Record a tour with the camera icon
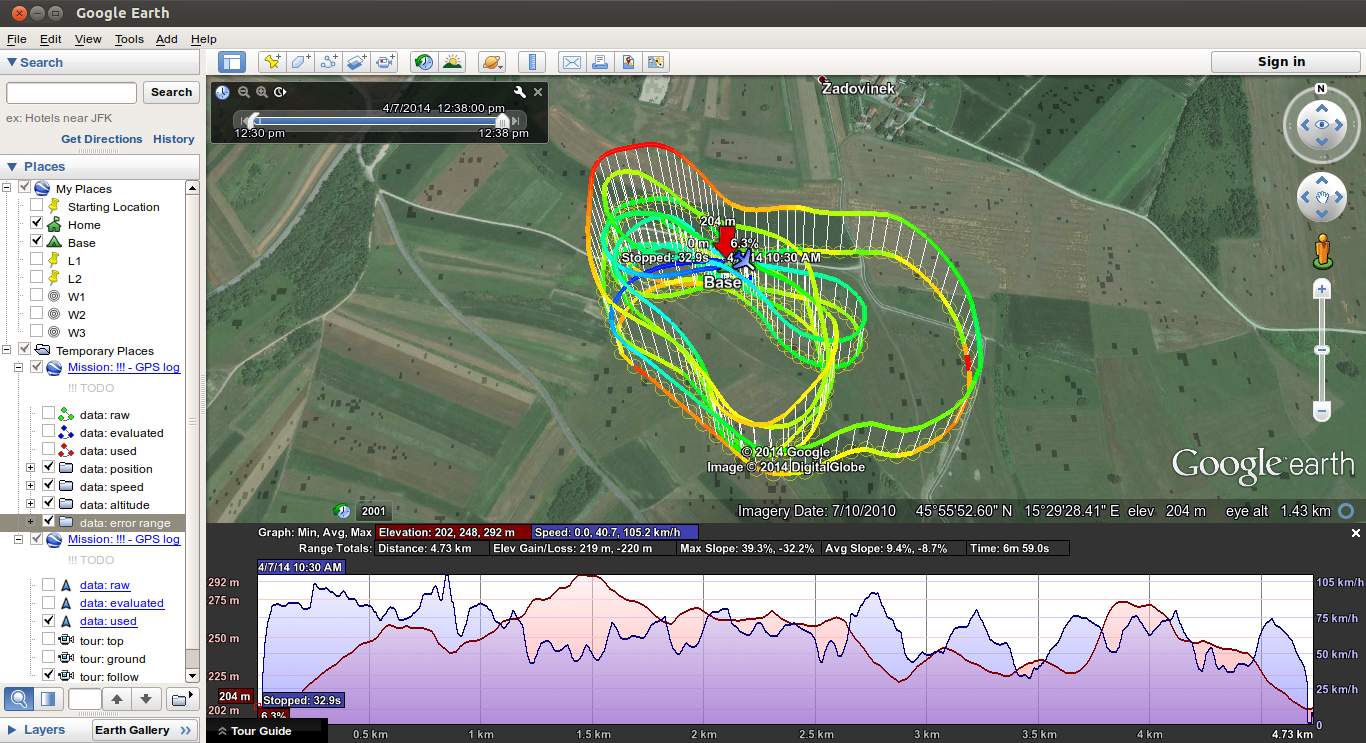 tap(385, 62)
